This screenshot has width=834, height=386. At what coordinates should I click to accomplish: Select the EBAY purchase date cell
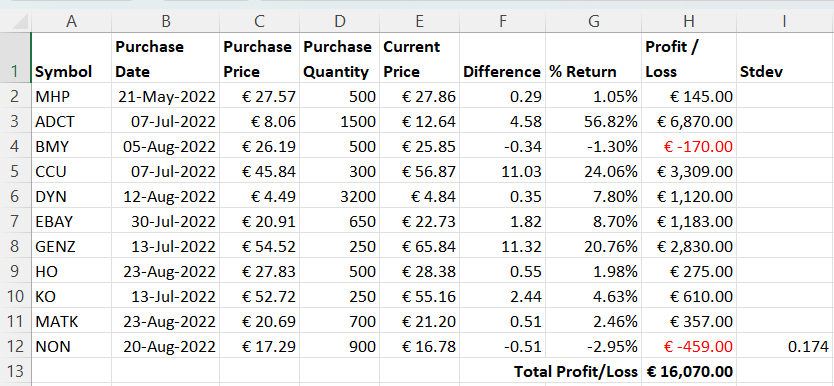click(x=165, y=221)
